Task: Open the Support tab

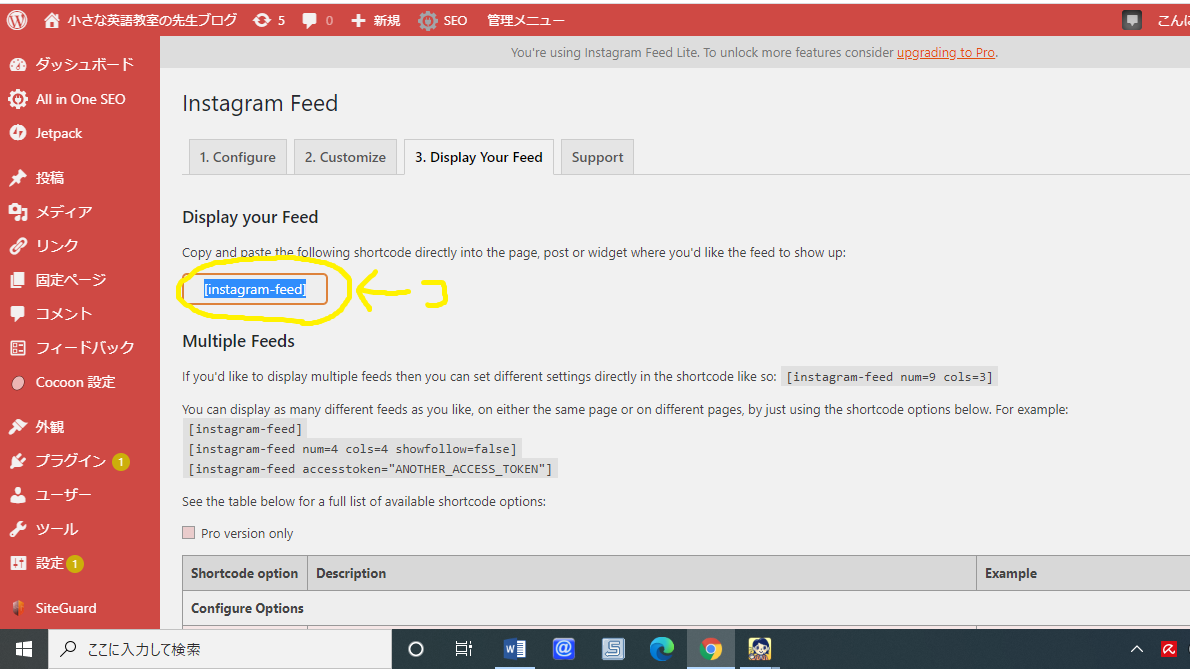Action: pos(597,157)
